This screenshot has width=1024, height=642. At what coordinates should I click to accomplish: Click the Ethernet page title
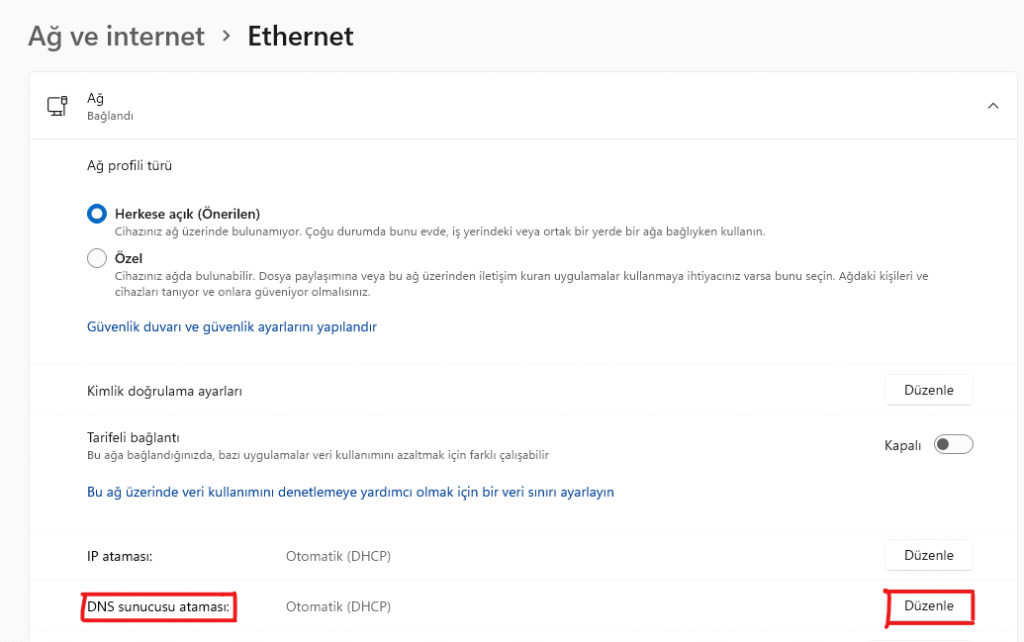[x=300, y=37]
